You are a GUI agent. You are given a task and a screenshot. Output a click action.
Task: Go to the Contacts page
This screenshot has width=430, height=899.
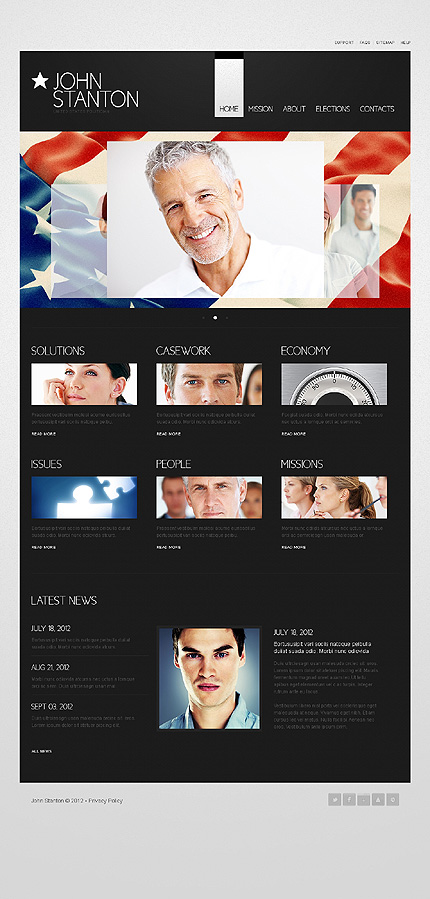377,109
